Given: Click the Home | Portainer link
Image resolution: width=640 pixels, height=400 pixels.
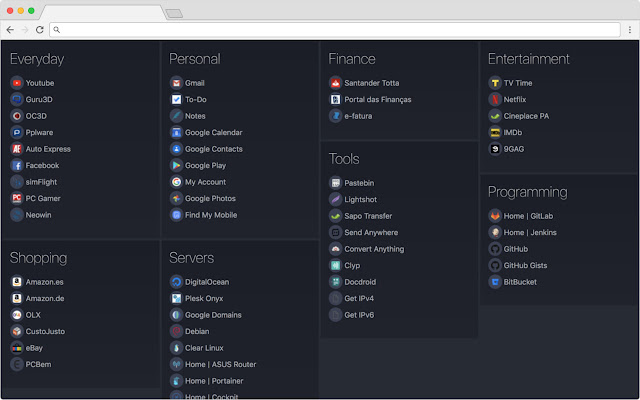Looking at the screenshot, I should tap(214, 381).
